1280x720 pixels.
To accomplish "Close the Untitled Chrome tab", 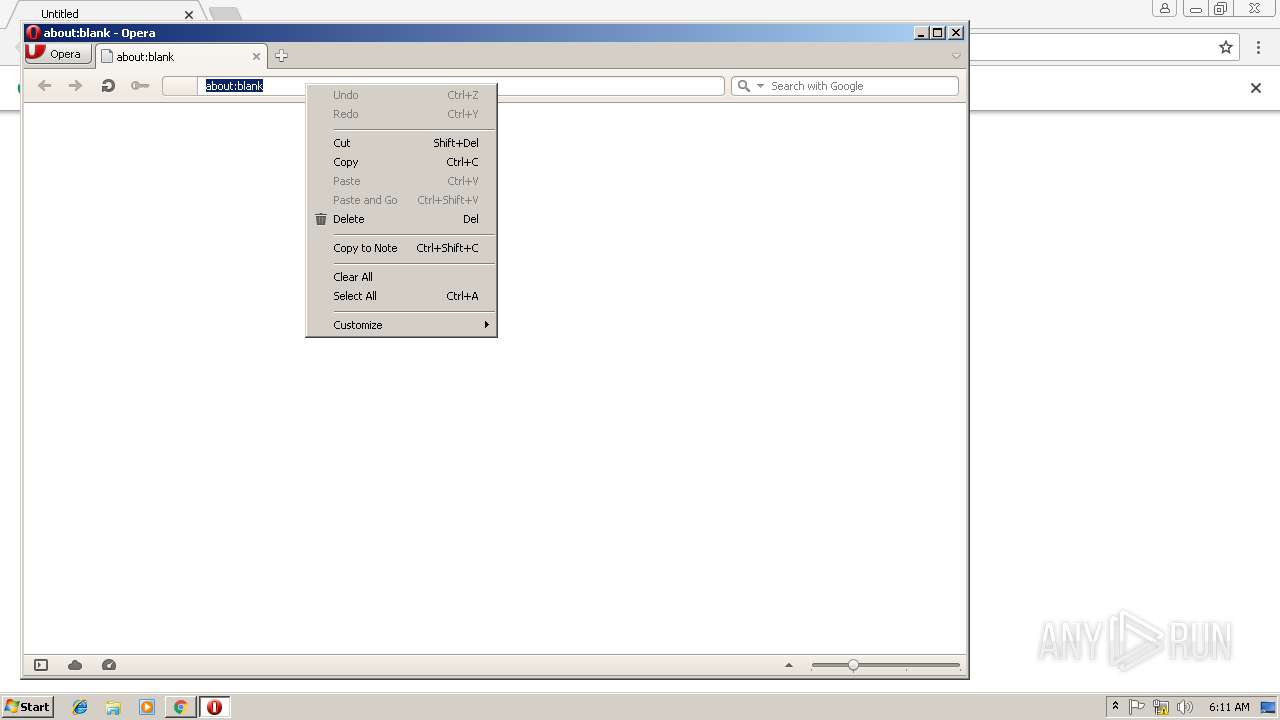I will click(190, 14).
